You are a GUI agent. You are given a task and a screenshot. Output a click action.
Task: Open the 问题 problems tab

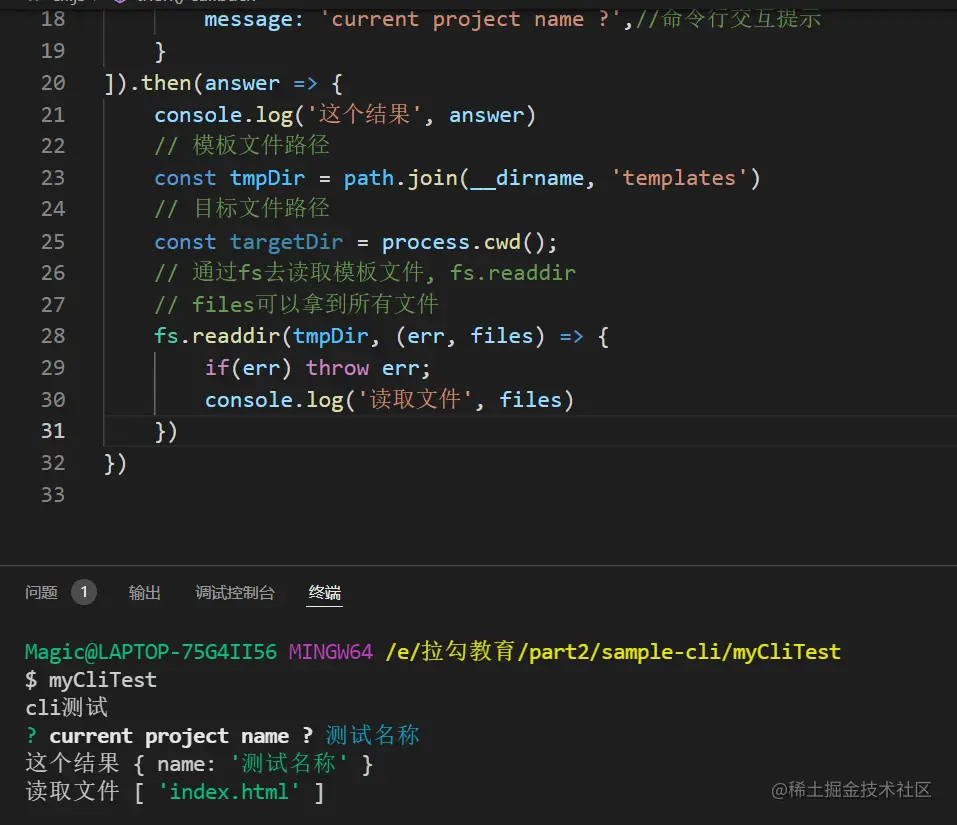click(x=42, y=593)
